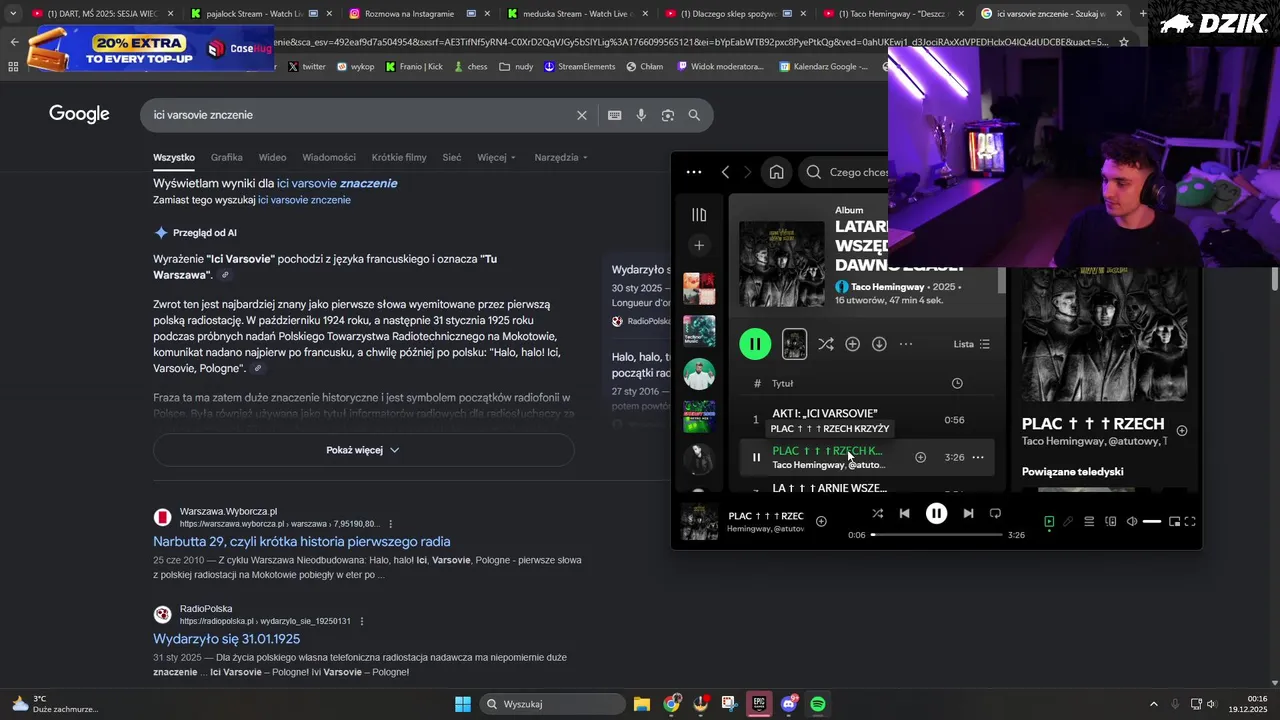Toggle shuffle in the bottom player bar
Image resolution: width=1280 pixels, height=720 pixels.
point(877,513)
